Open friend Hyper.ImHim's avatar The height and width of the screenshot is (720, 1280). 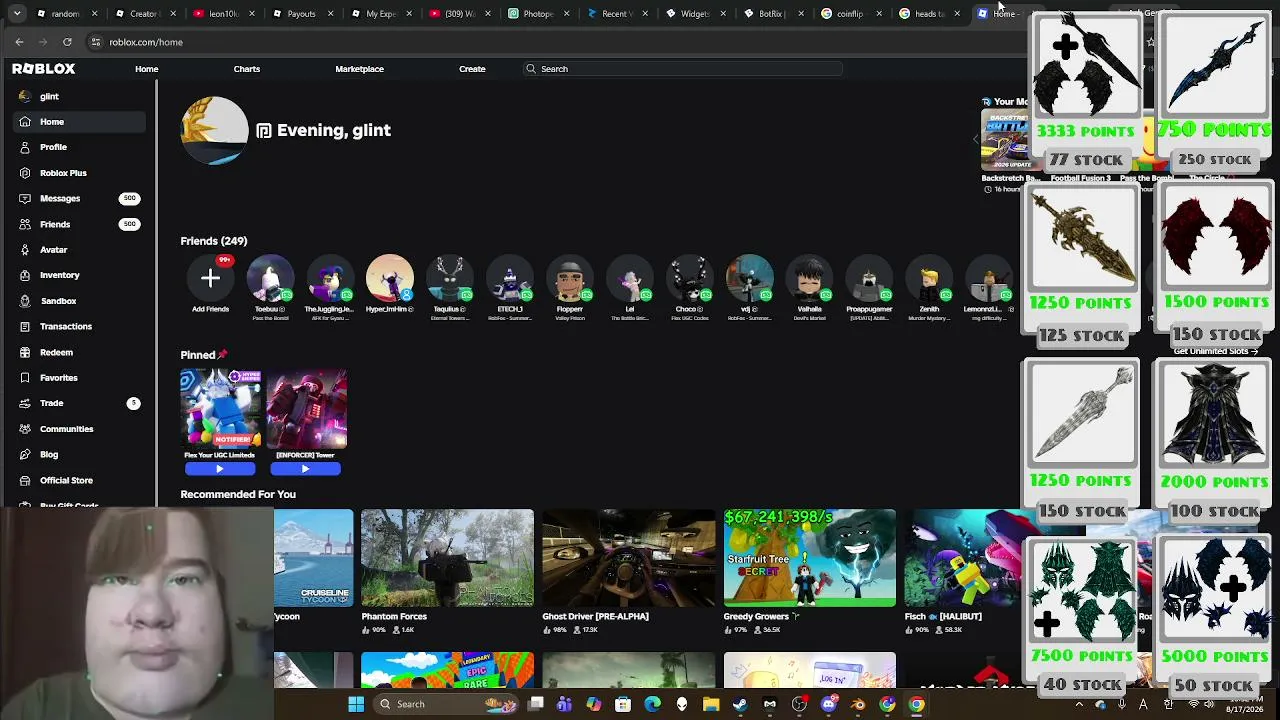(389, 278)
